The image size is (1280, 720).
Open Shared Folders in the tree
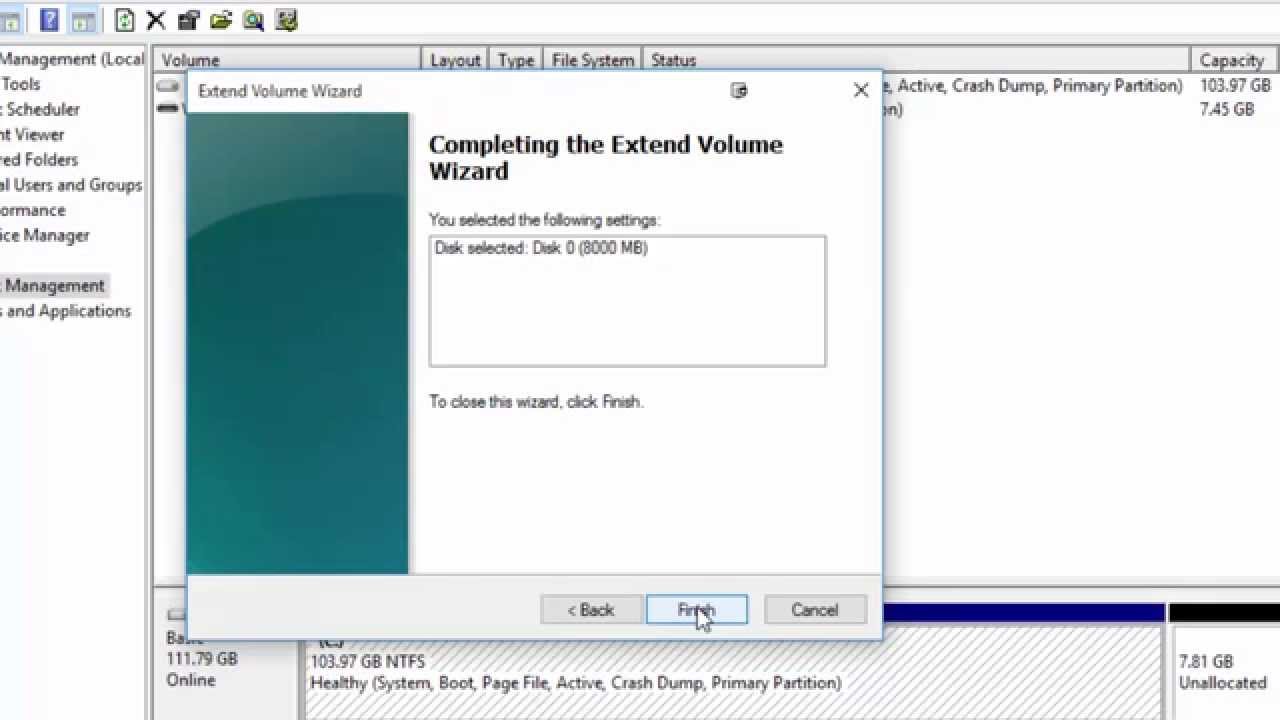point(38,159)
